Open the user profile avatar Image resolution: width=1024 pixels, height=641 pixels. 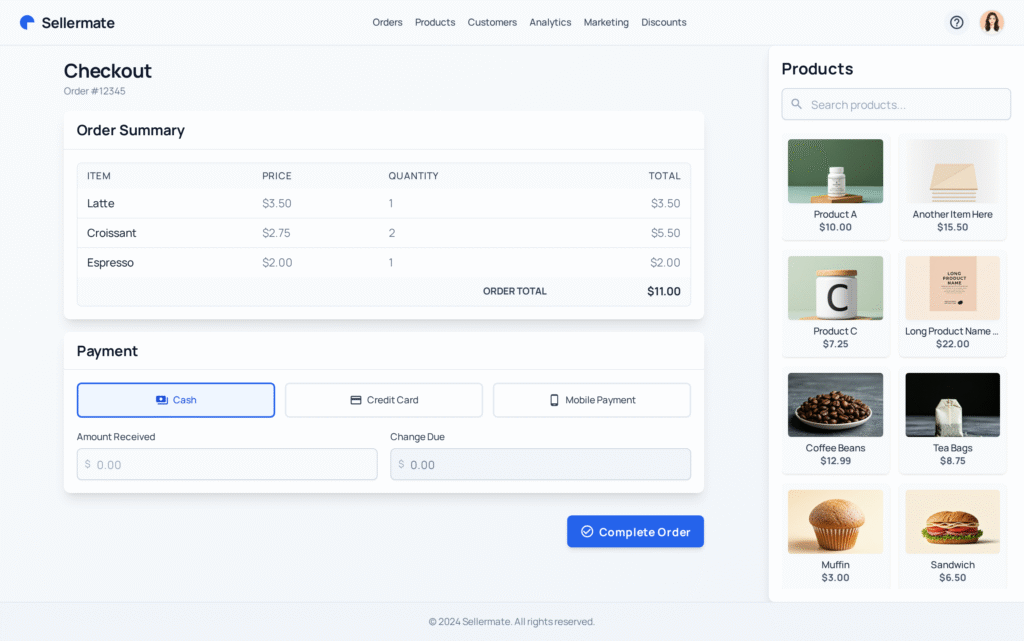coord(991,22)
